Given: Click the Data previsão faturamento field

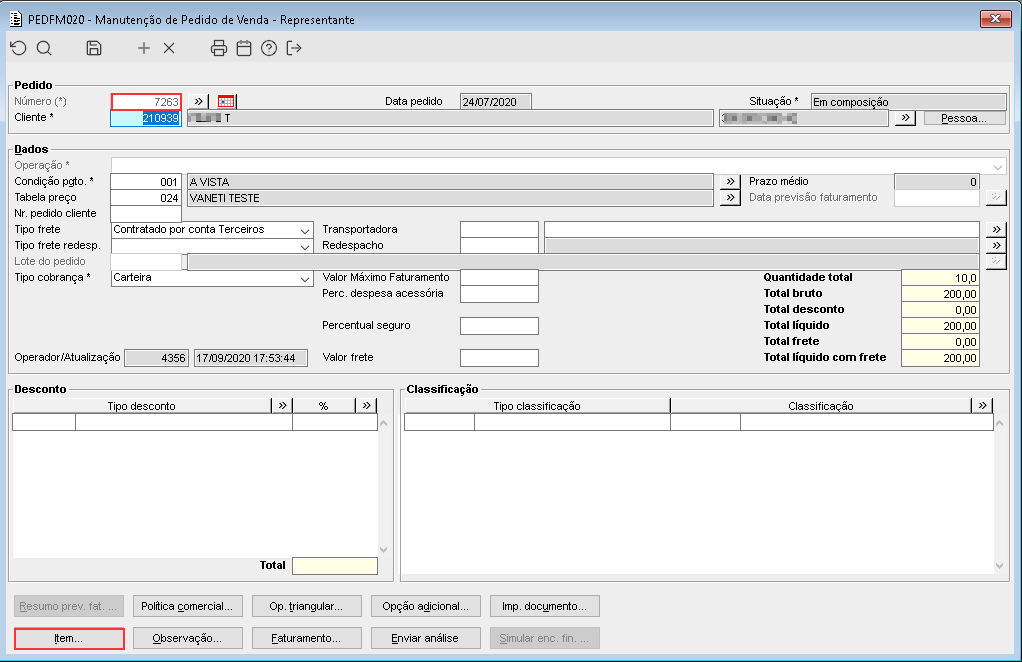Looking at the screenshot, I should [x=937, y=198].
